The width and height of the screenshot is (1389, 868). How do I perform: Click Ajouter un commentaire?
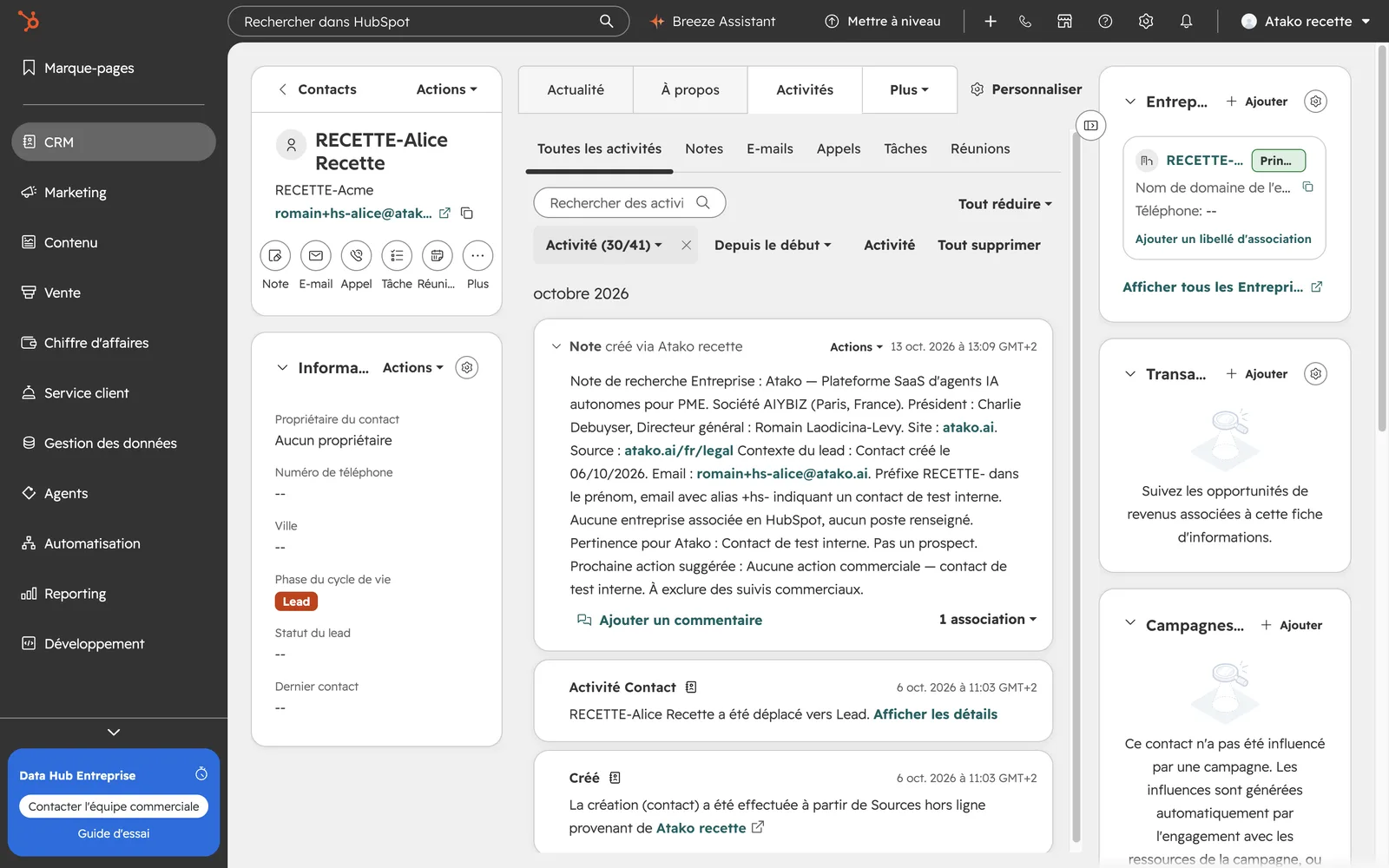(670, 620)
